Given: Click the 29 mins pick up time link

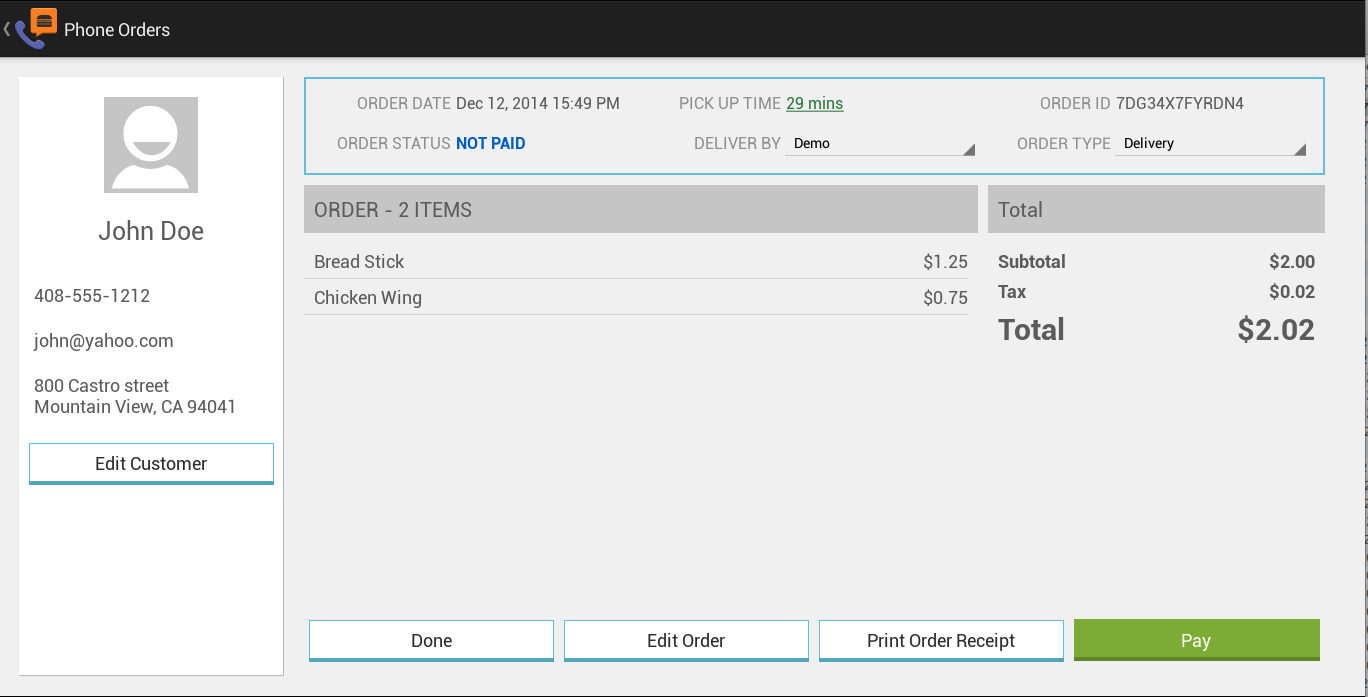Looking at the screenshot, I should click(814, 103).
